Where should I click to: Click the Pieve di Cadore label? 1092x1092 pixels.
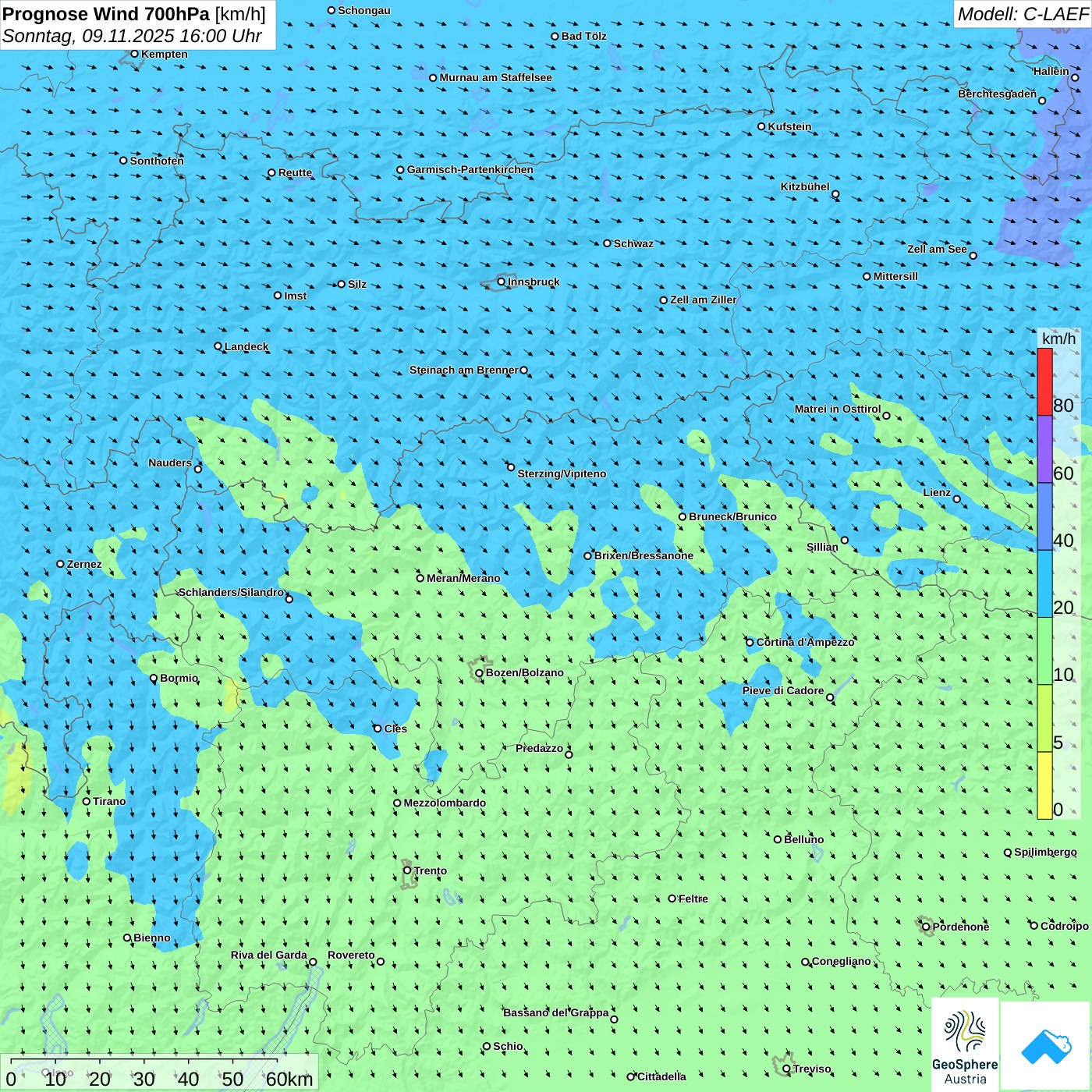(x=782, y=690)
